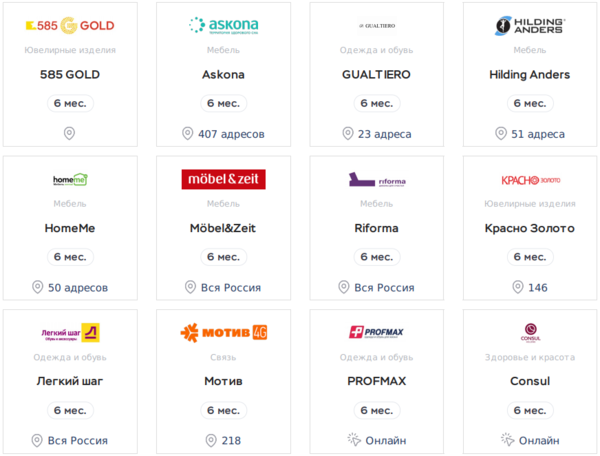Click the Askona logo
This screenshot has height=456, width=600.
click(223, 26)
